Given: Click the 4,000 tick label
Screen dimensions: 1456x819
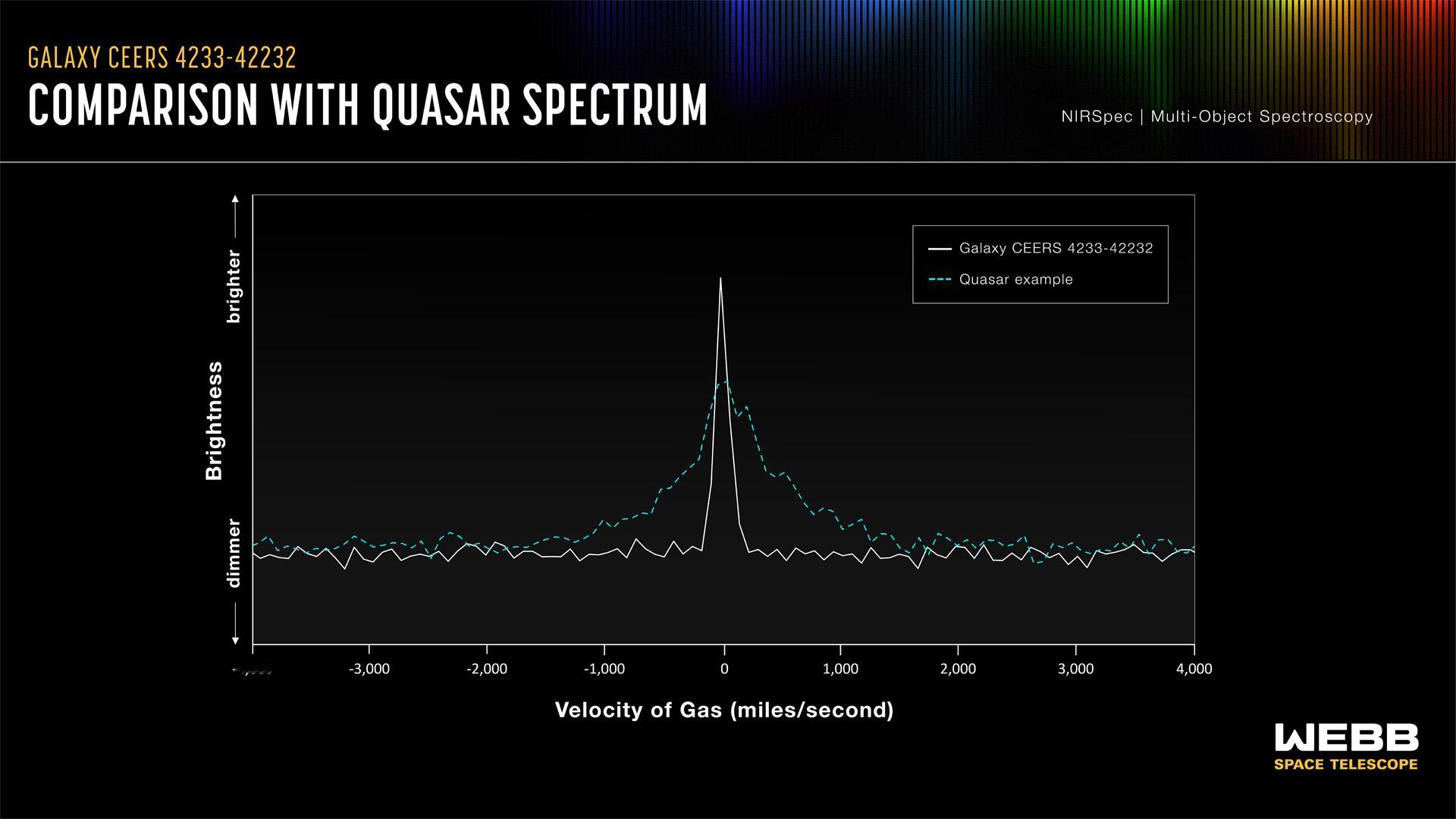Looking at the screenshot, I should (1194, 669).
